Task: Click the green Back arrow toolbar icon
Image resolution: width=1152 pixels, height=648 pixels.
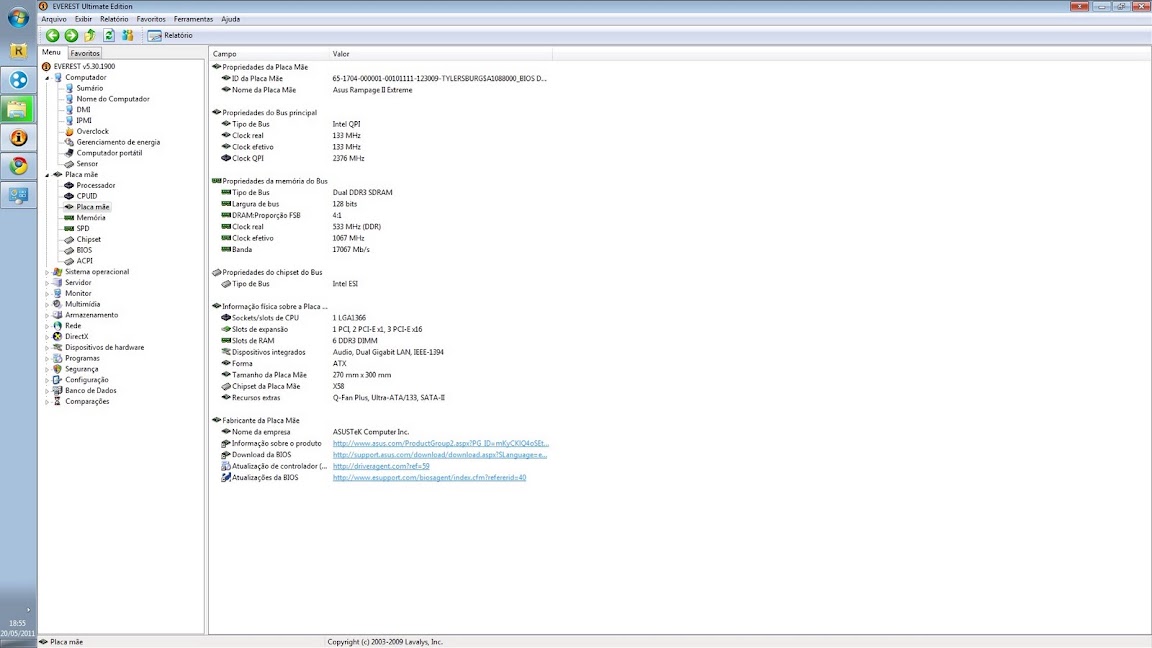Action: pos(52,35)
